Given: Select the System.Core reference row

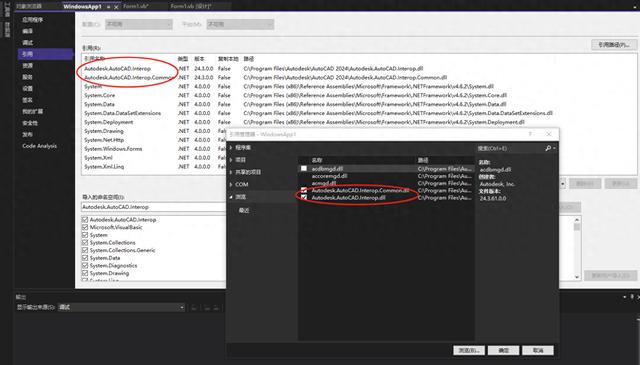Looking at the screenshot, I should [x=359, y=95].
